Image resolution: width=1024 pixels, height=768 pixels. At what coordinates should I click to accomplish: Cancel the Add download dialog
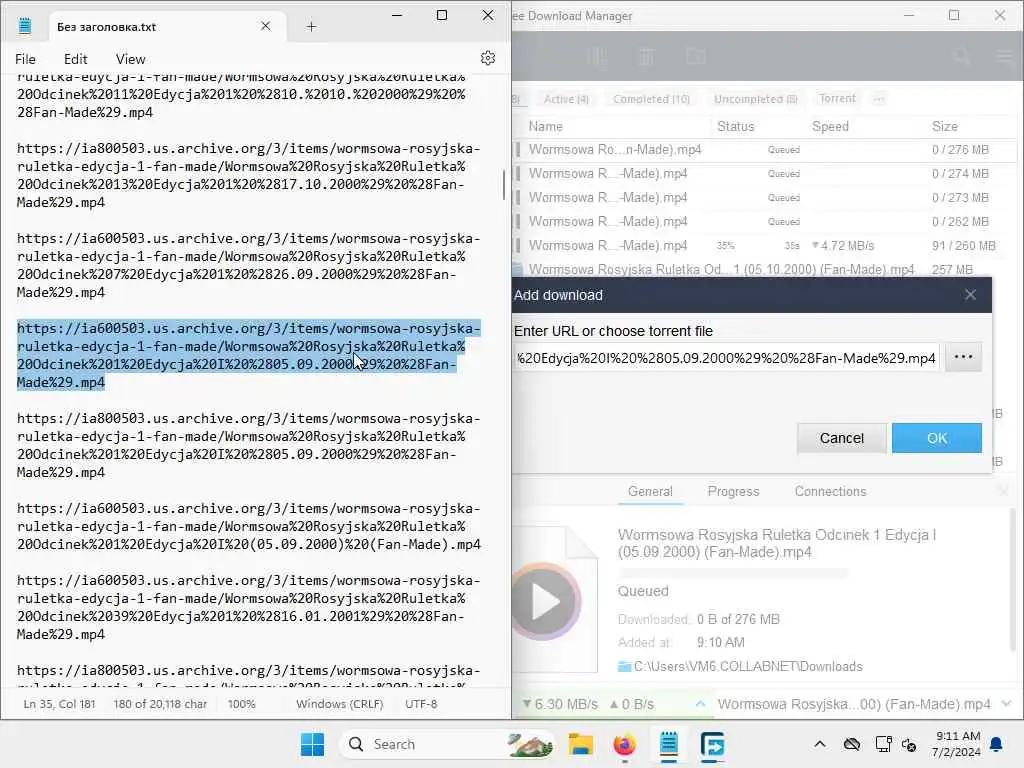(842, 438)
